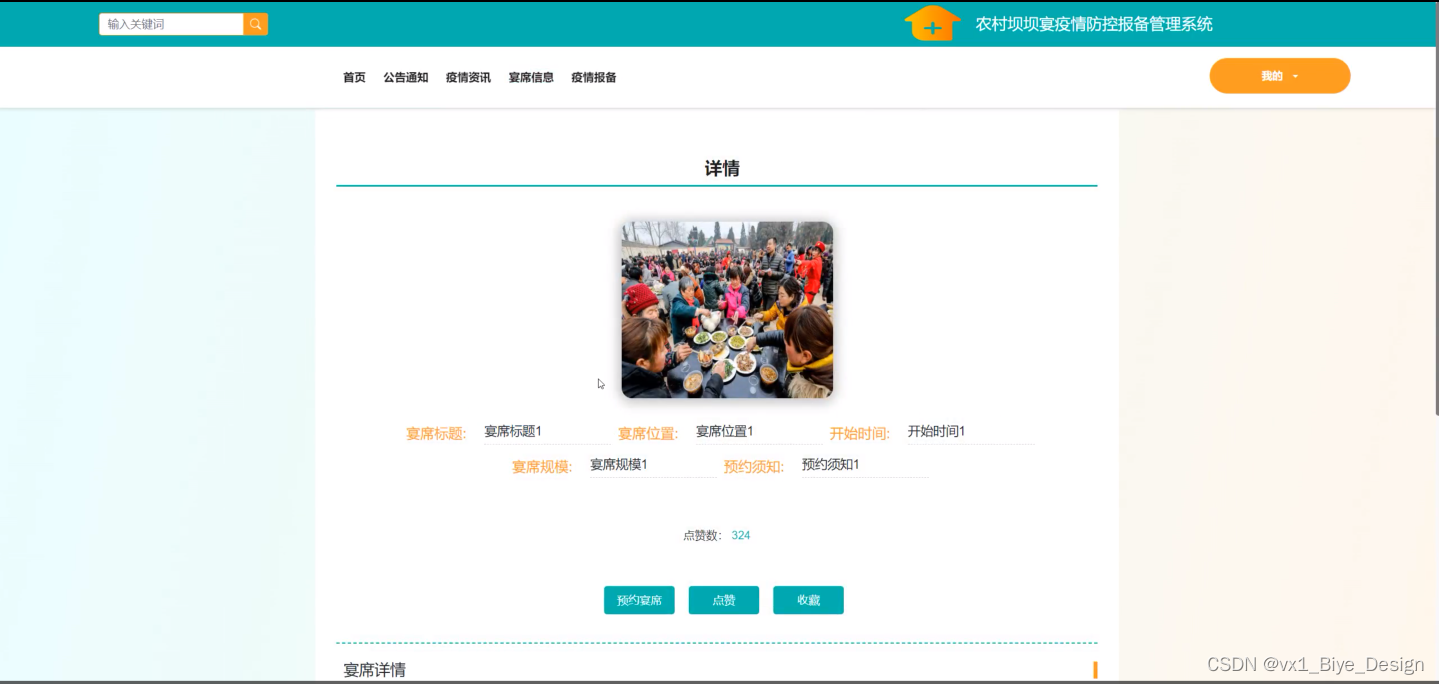1439x684 pixels.
Task: Click the orange house logo icon
Action: click(932, 23)
